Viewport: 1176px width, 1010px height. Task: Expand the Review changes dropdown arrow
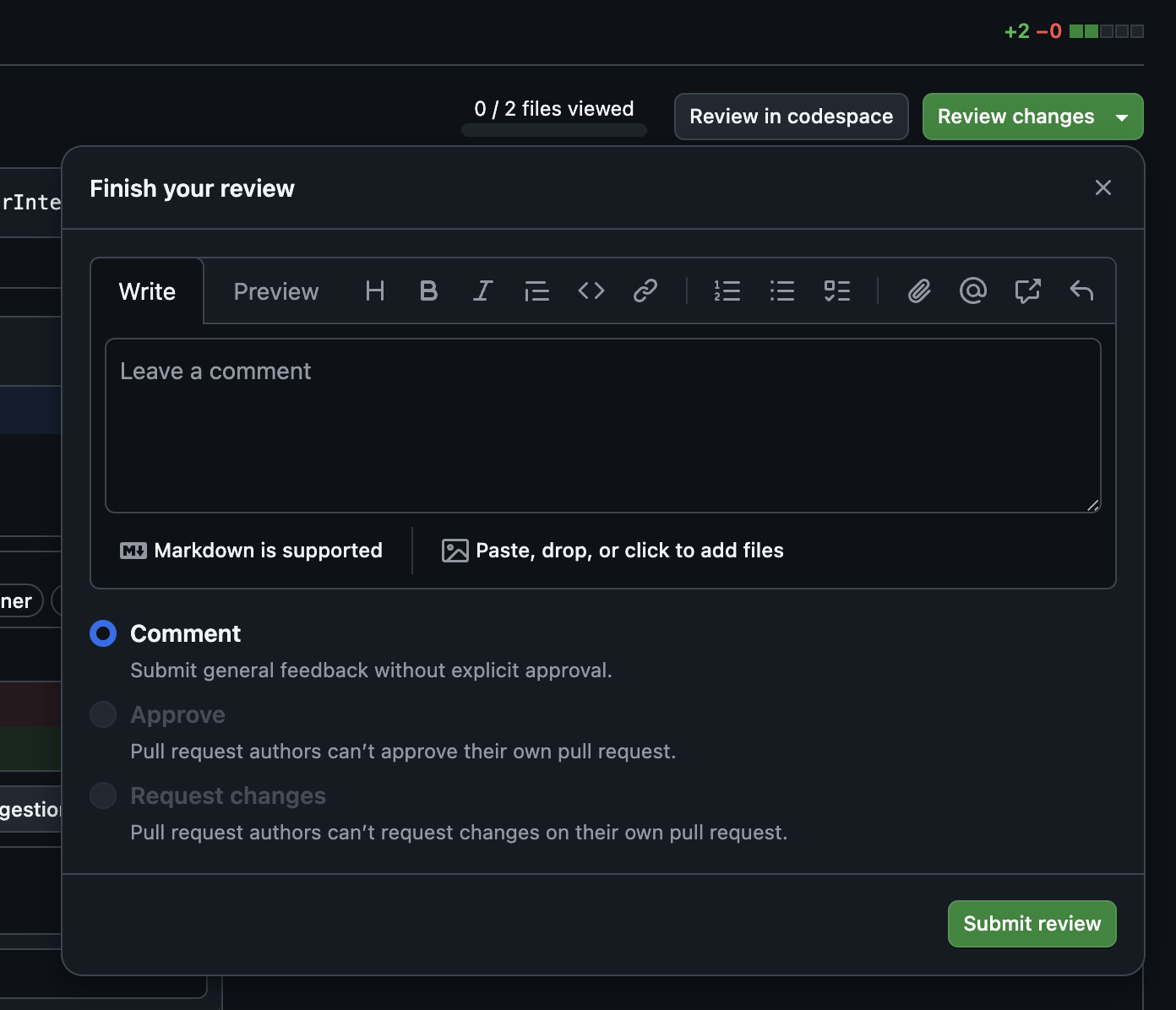click(1122, 117)
